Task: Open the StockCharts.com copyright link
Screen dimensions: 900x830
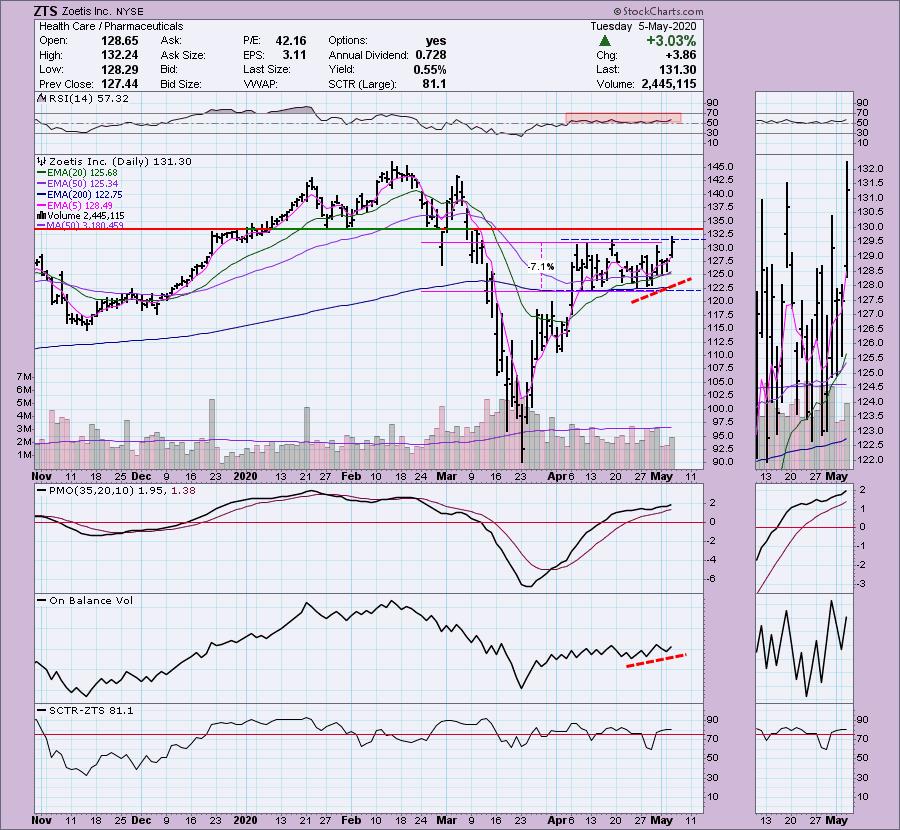Action: (658, 11)
